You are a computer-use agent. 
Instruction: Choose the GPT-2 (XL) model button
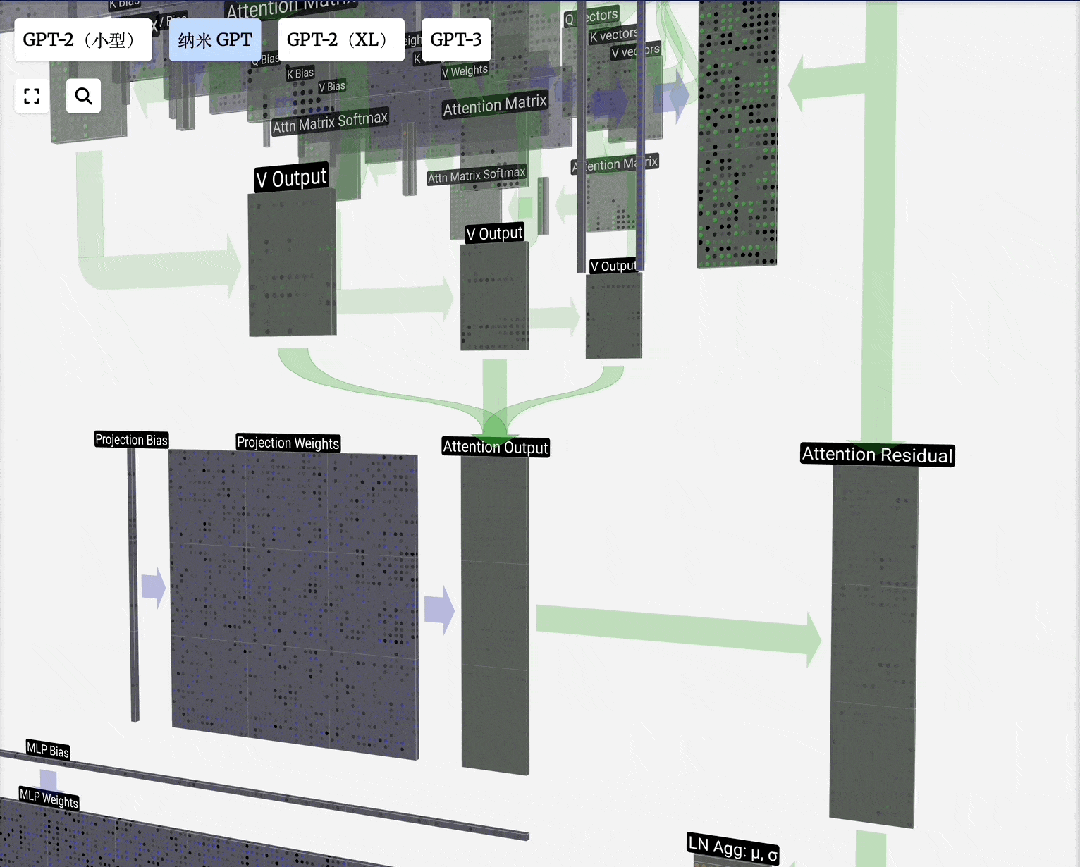click(341, 40)
